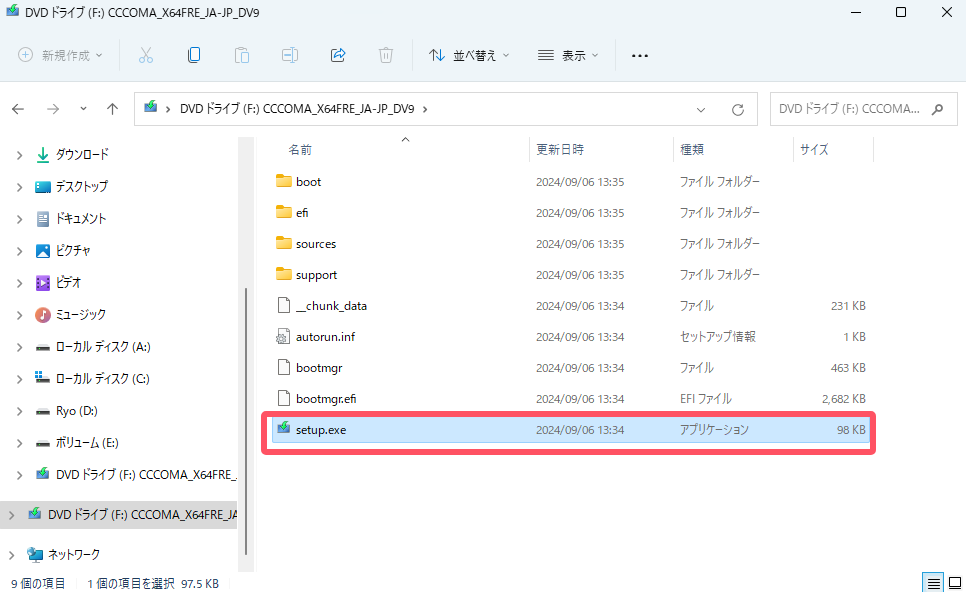The height and width of the screenshot is (592, 966).
Task: Sort by サイズ column header
Action: [x=813, y=149]
